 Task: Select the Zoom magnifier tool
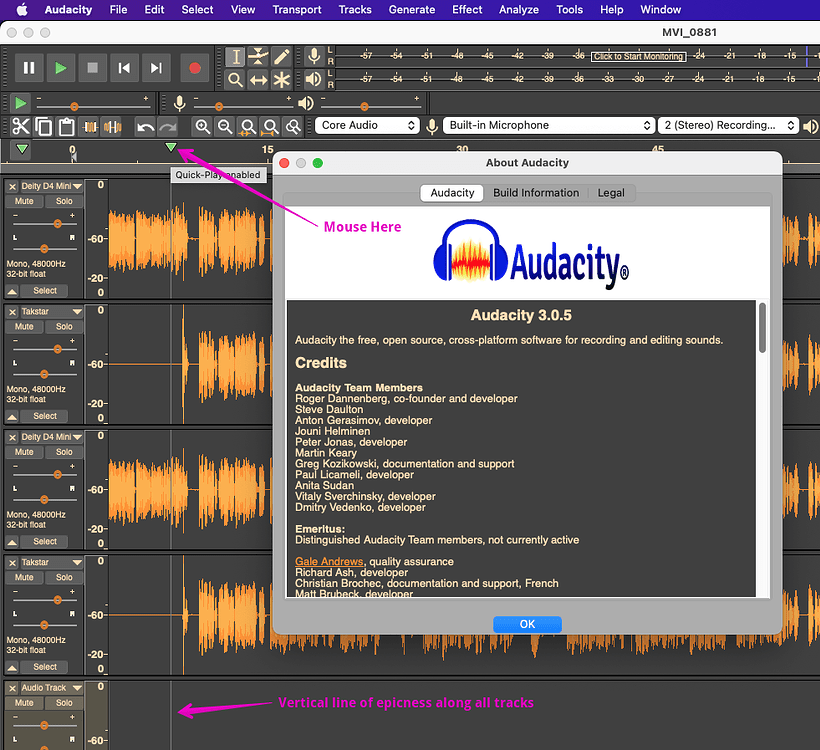(235, 79)
